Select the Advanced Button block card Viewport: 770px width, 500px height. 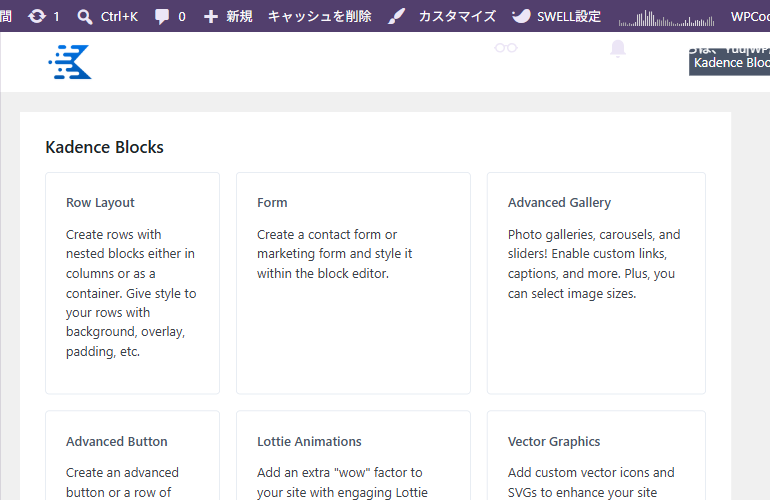click(133, 455)
